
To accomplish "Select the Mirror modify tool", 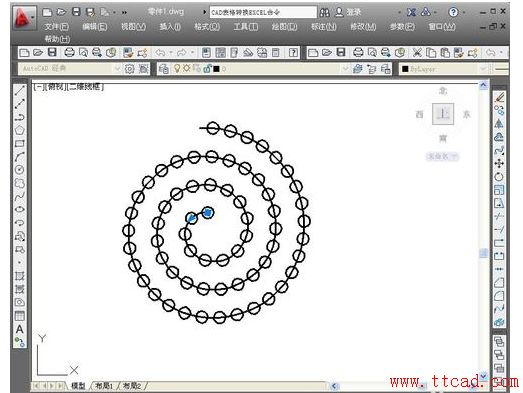I will [x=499, y=124].
